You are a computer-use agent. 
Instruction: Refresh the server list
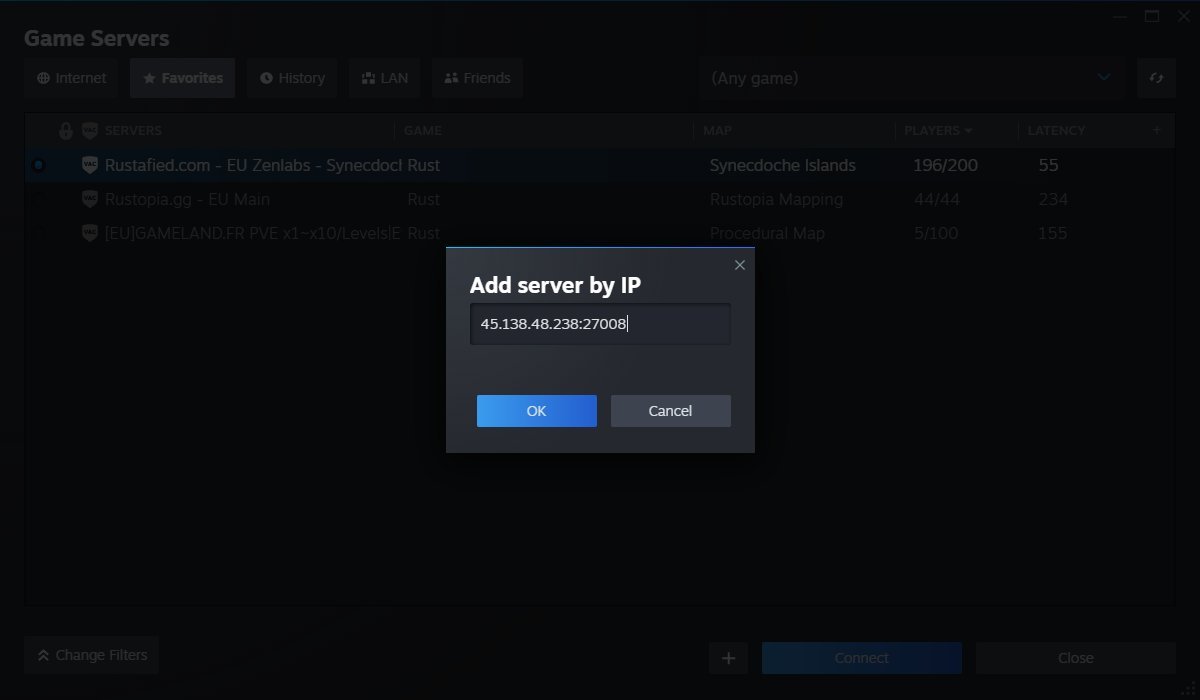click(1156, 78)
